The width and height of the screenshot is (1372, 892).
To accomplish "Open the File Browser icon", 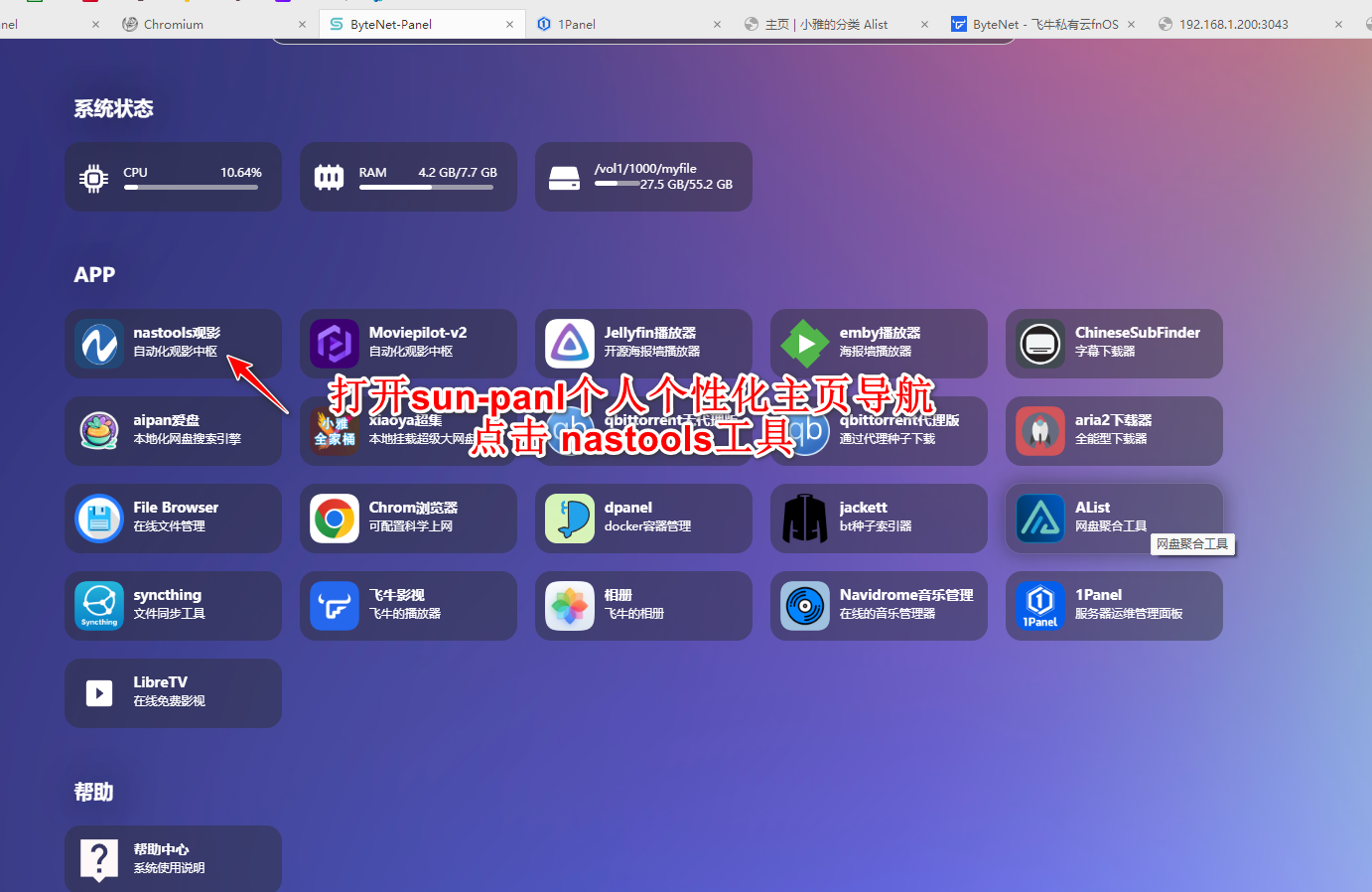I will point(99,519).
